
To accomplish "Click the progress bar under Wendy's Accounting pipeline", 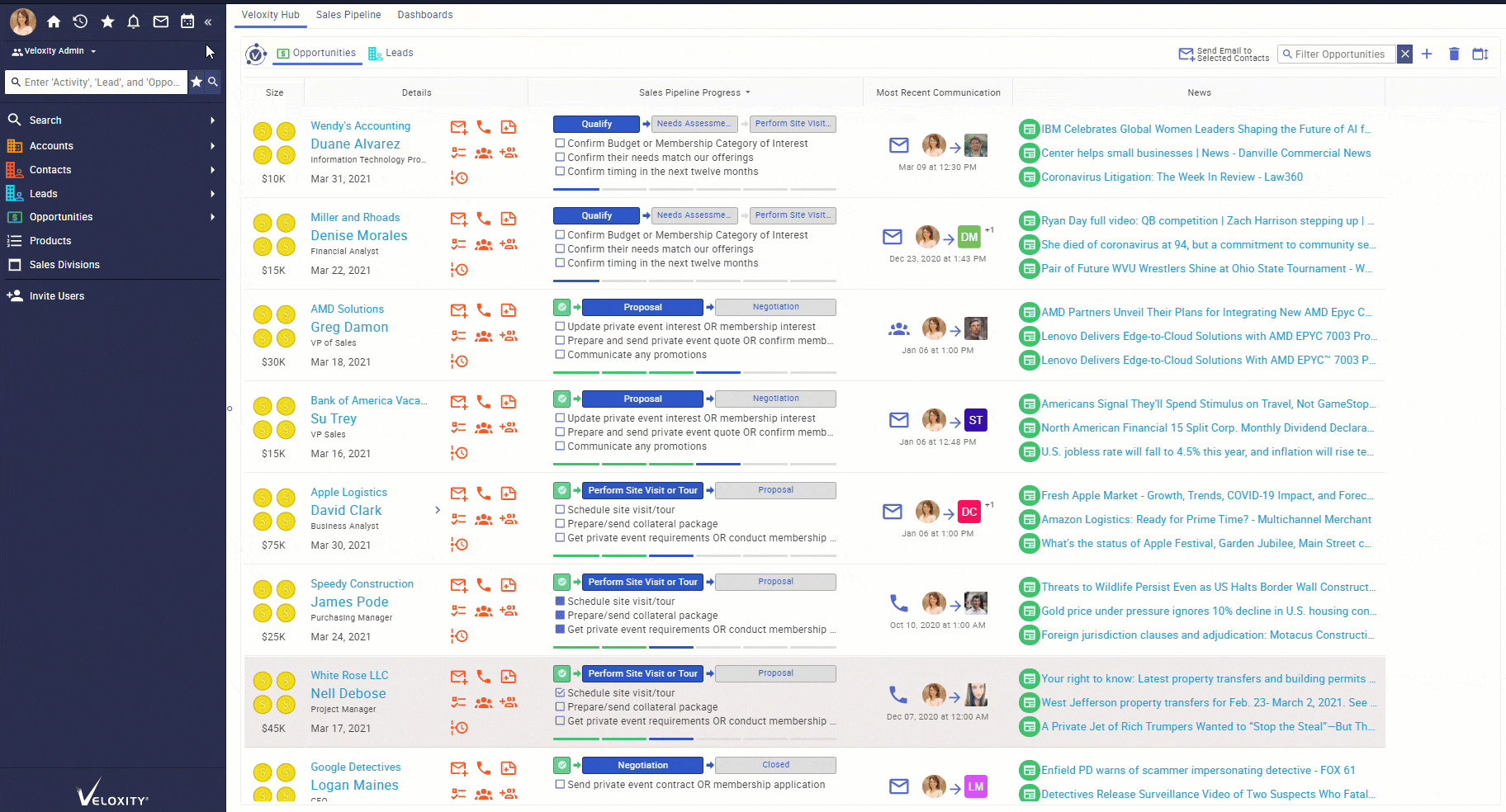I will click(x=694, y=189).
